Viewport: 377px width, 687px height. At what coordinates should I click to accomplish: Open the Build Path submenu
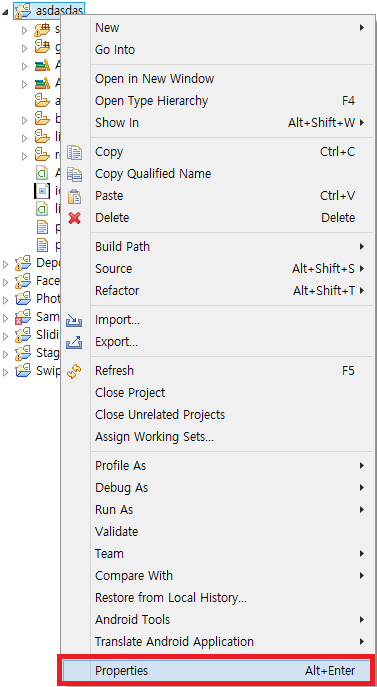[228, 247]
